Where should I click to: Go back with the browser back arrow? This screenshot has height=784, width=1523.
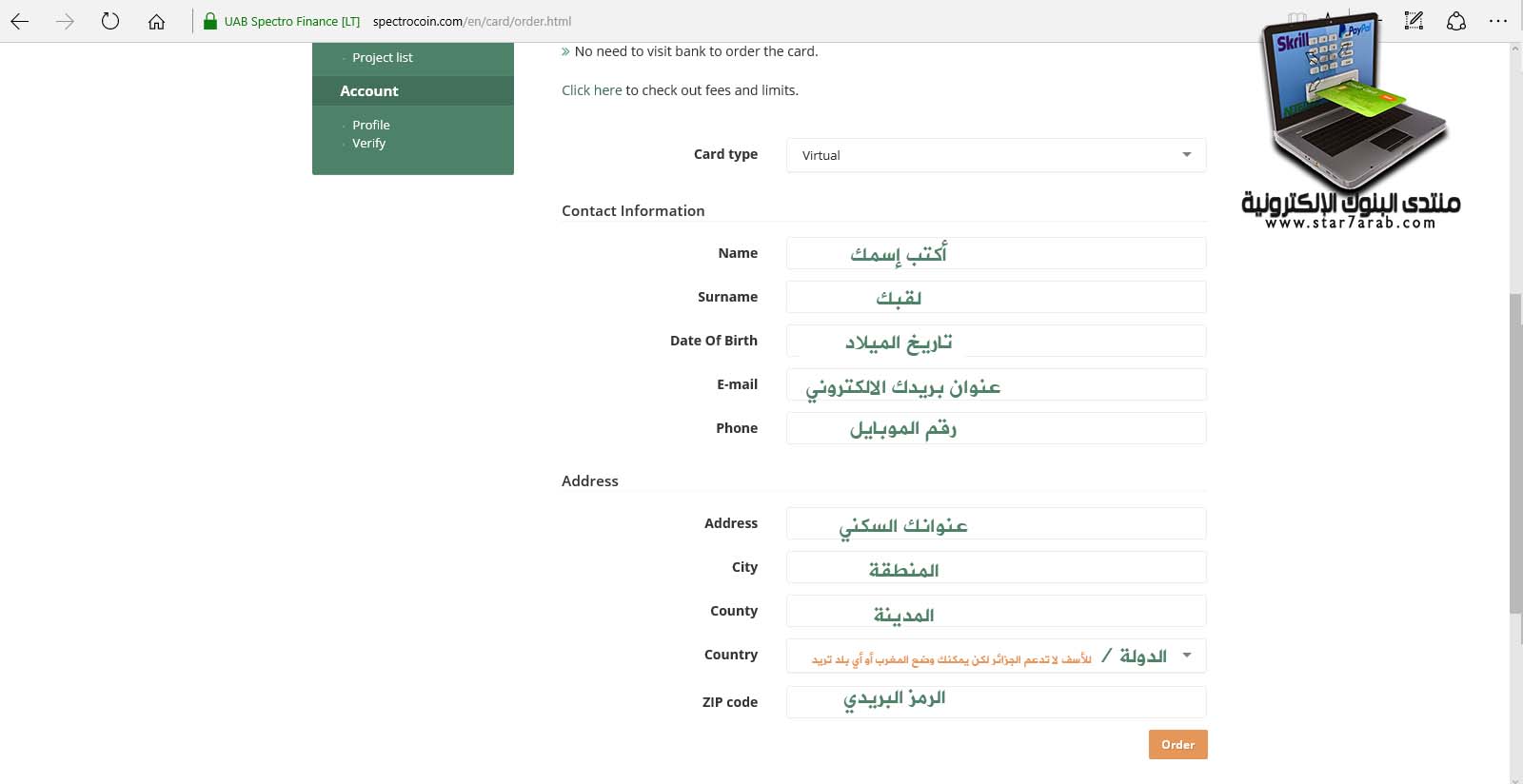point(19,21)
